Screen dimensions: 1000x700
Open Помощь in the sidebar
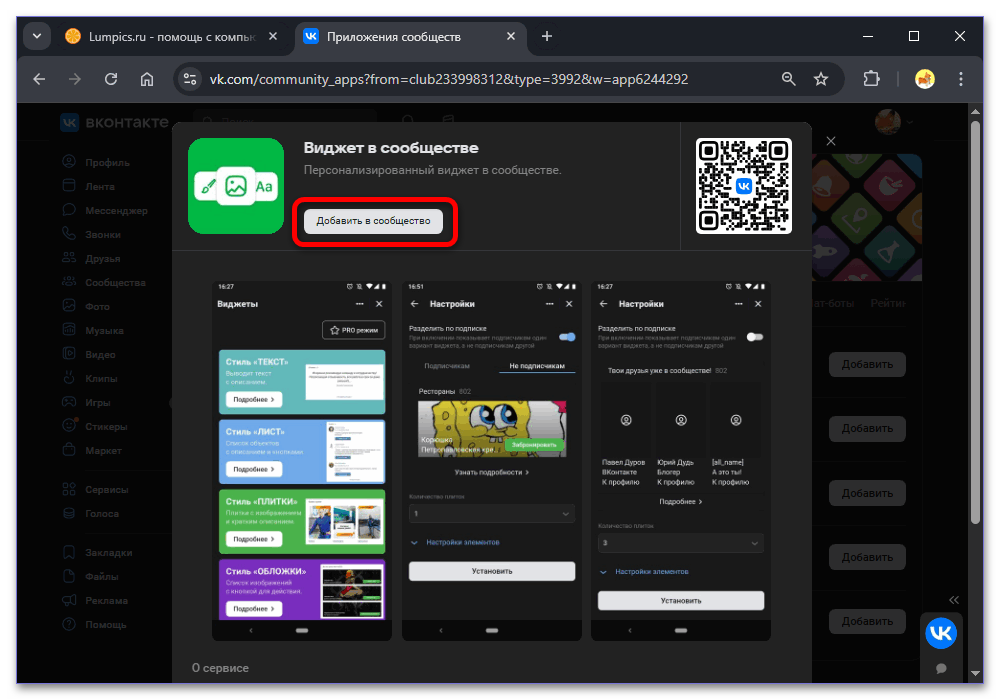(94, 625)
